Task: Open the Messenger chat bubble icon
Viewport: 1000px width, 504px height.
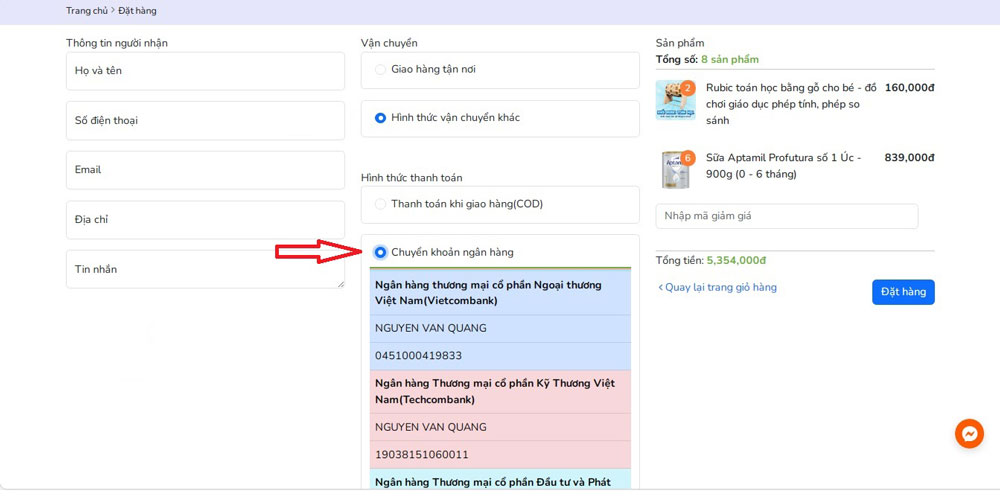Action: (969, 434)
